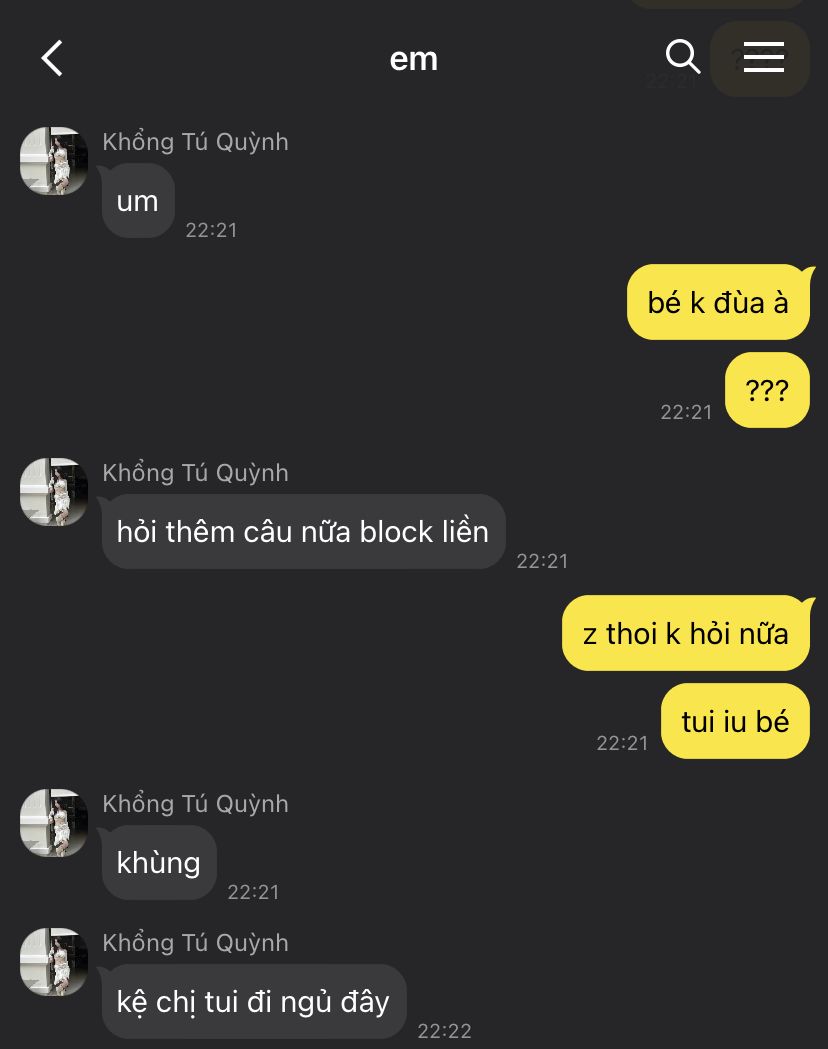This screenshot has height=1049, width=828.
Task: Select the "tui iu bé" message
Action: tap(735, 721)
